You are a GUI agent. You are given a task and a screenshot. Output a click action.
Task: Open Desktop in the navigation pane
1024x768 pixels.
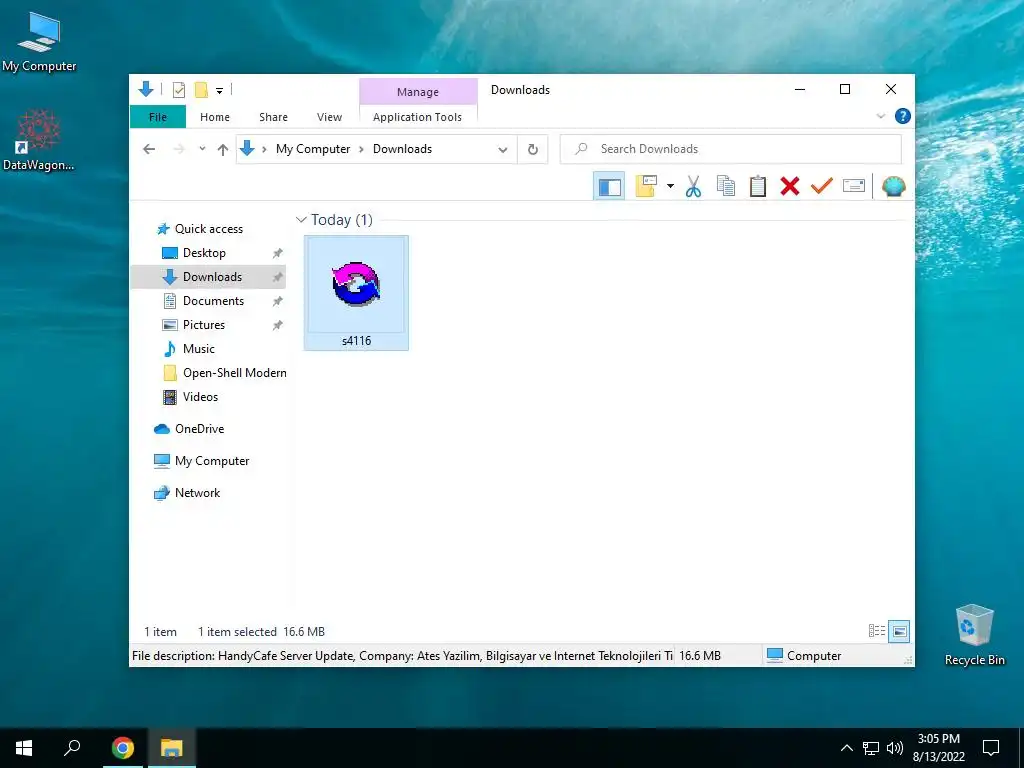(204, 253)
